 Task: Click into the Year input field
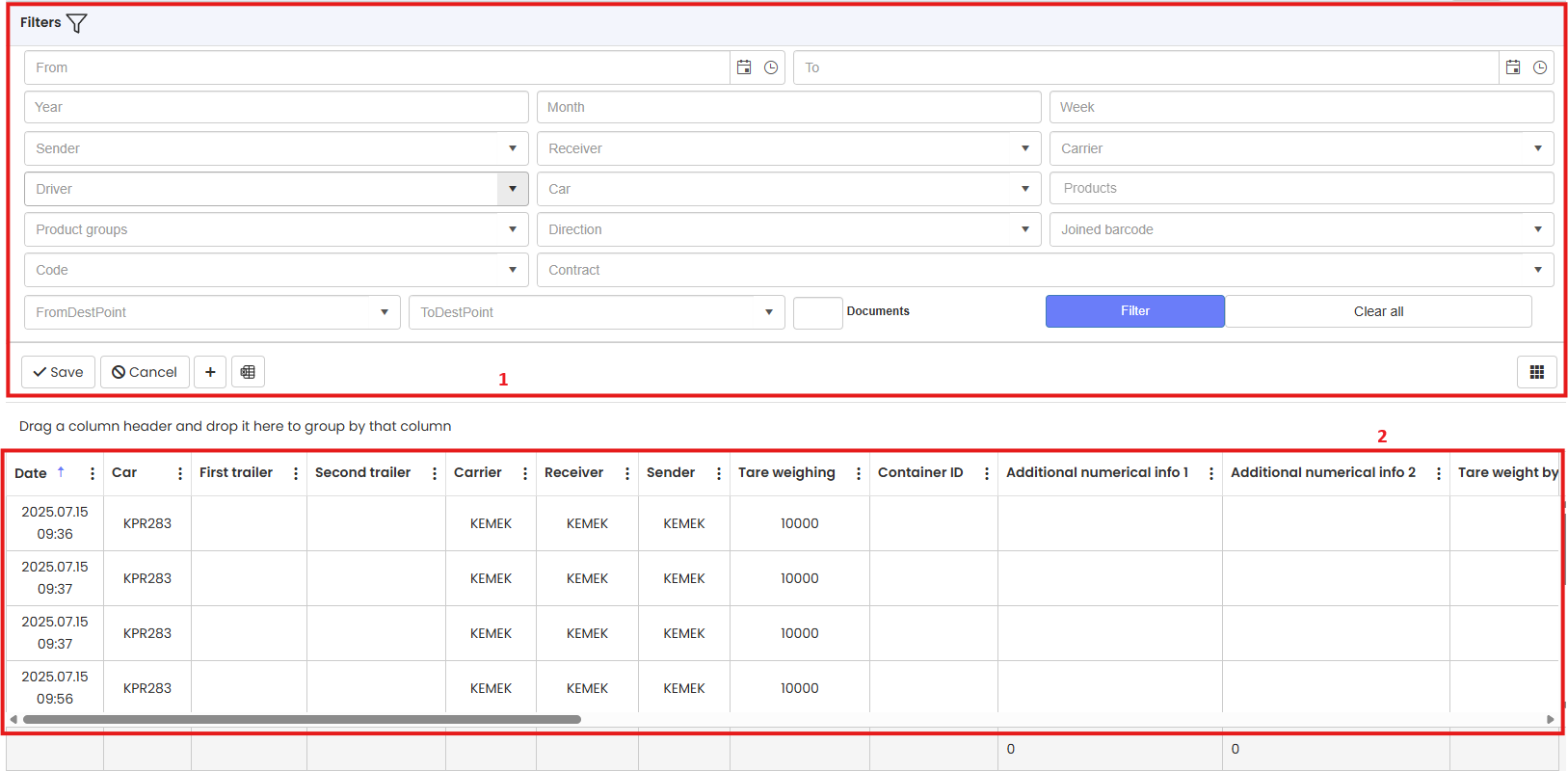click(x=276, y=107)
